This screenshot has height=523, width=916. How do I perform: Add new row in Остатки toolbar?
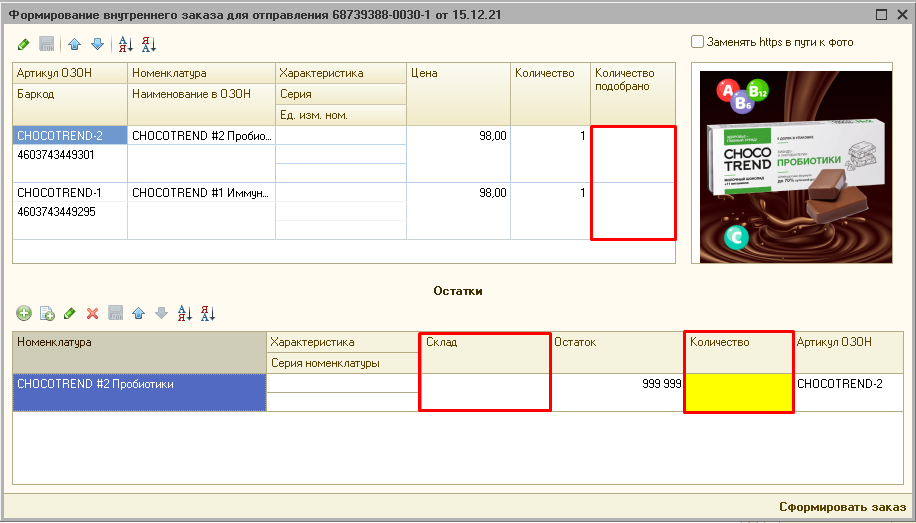24,313
